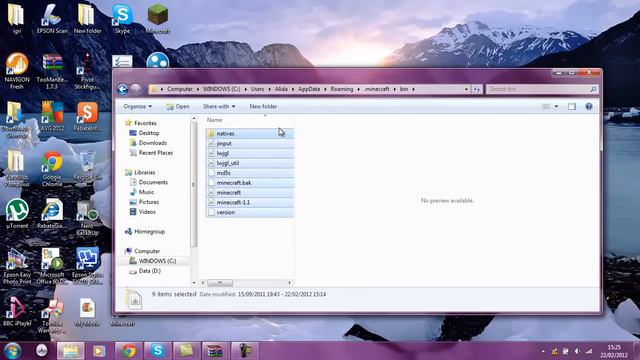Sort by the Name column header
Screen dimensions: 640x360
point(215,120)
